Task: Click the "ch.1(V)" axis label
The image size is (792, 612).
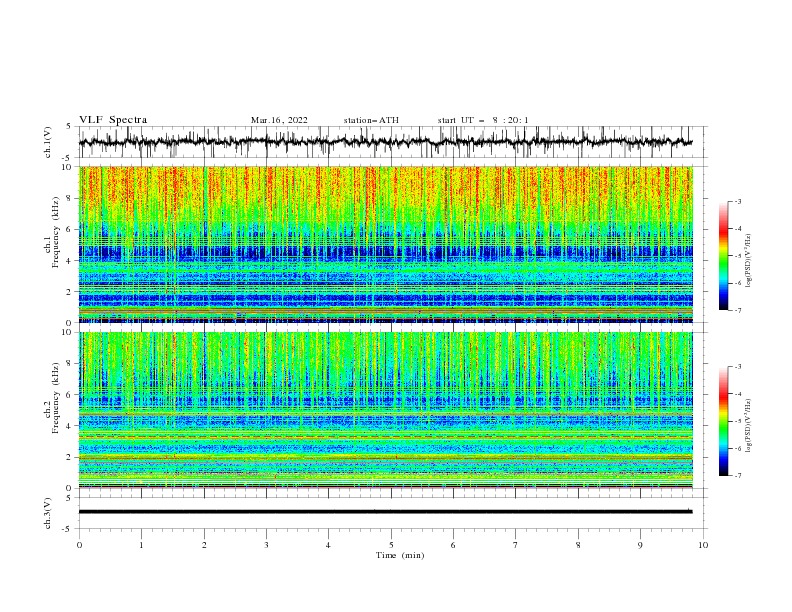Action: tap(48, 142)
